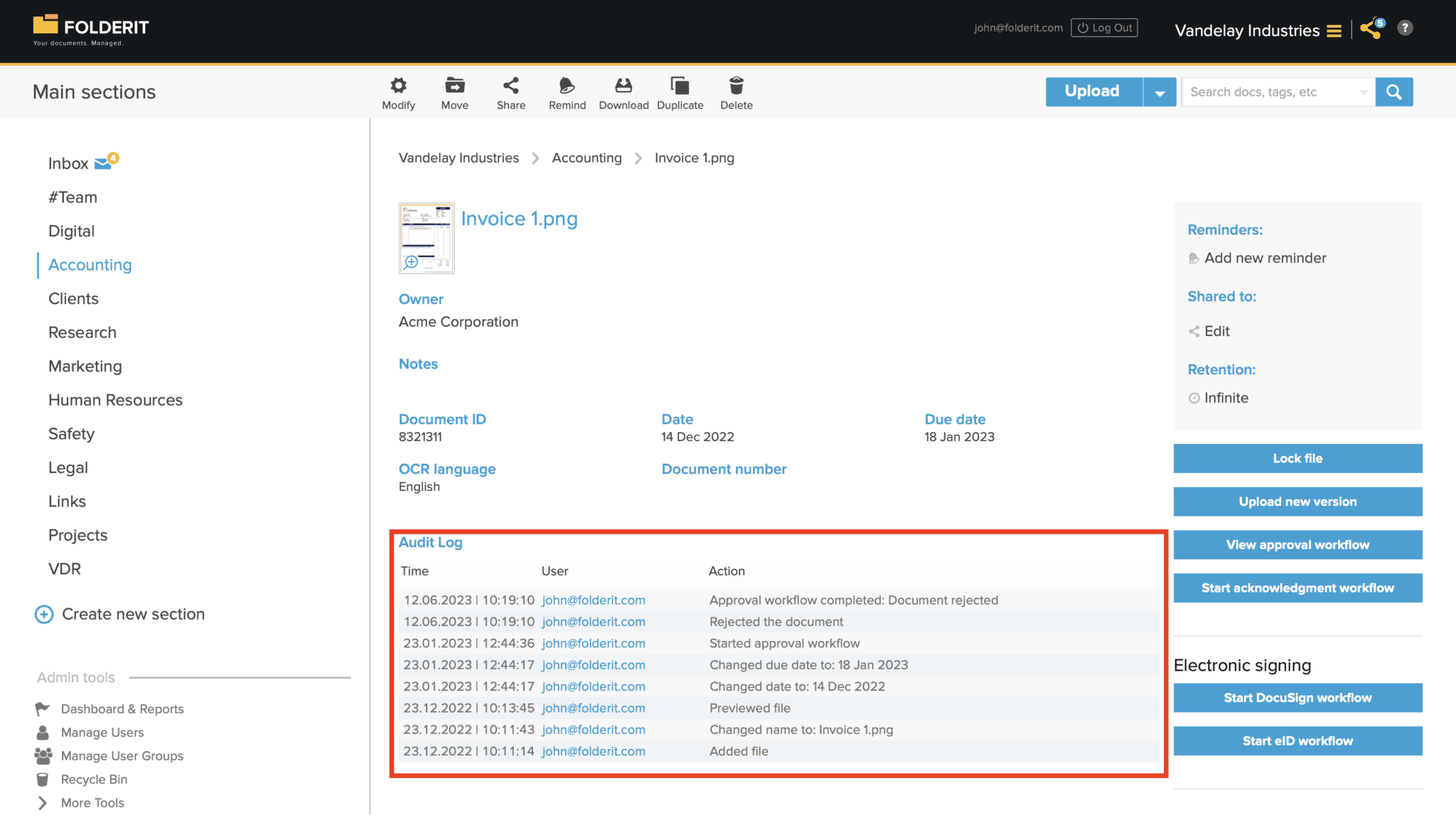Click owner name Acme Corporation
The height and width of the screenshot is (825, 1456).
[459, 322]
